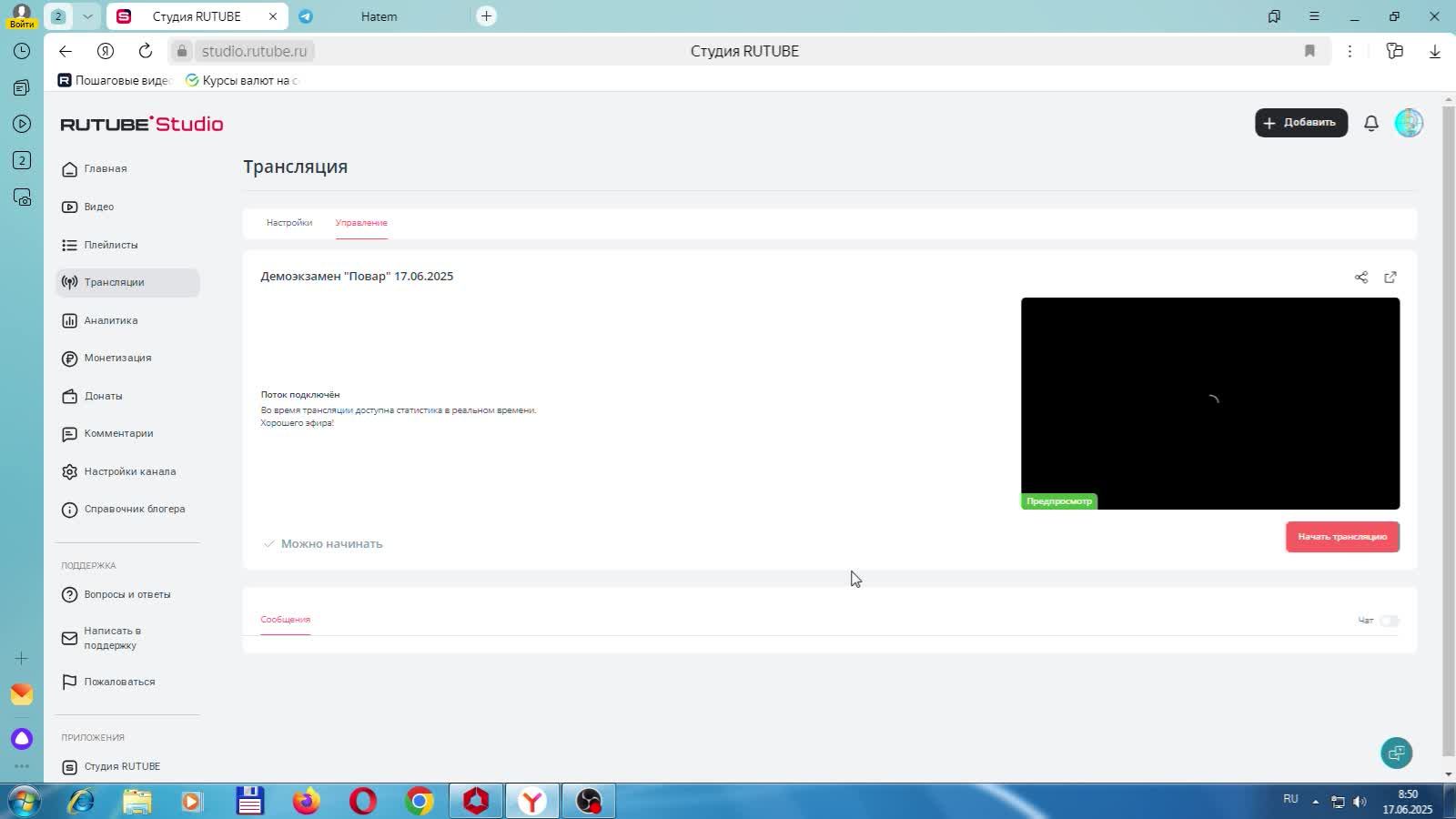Open Настройки канала
The image size is (1456, 819).
click(127, 471)
